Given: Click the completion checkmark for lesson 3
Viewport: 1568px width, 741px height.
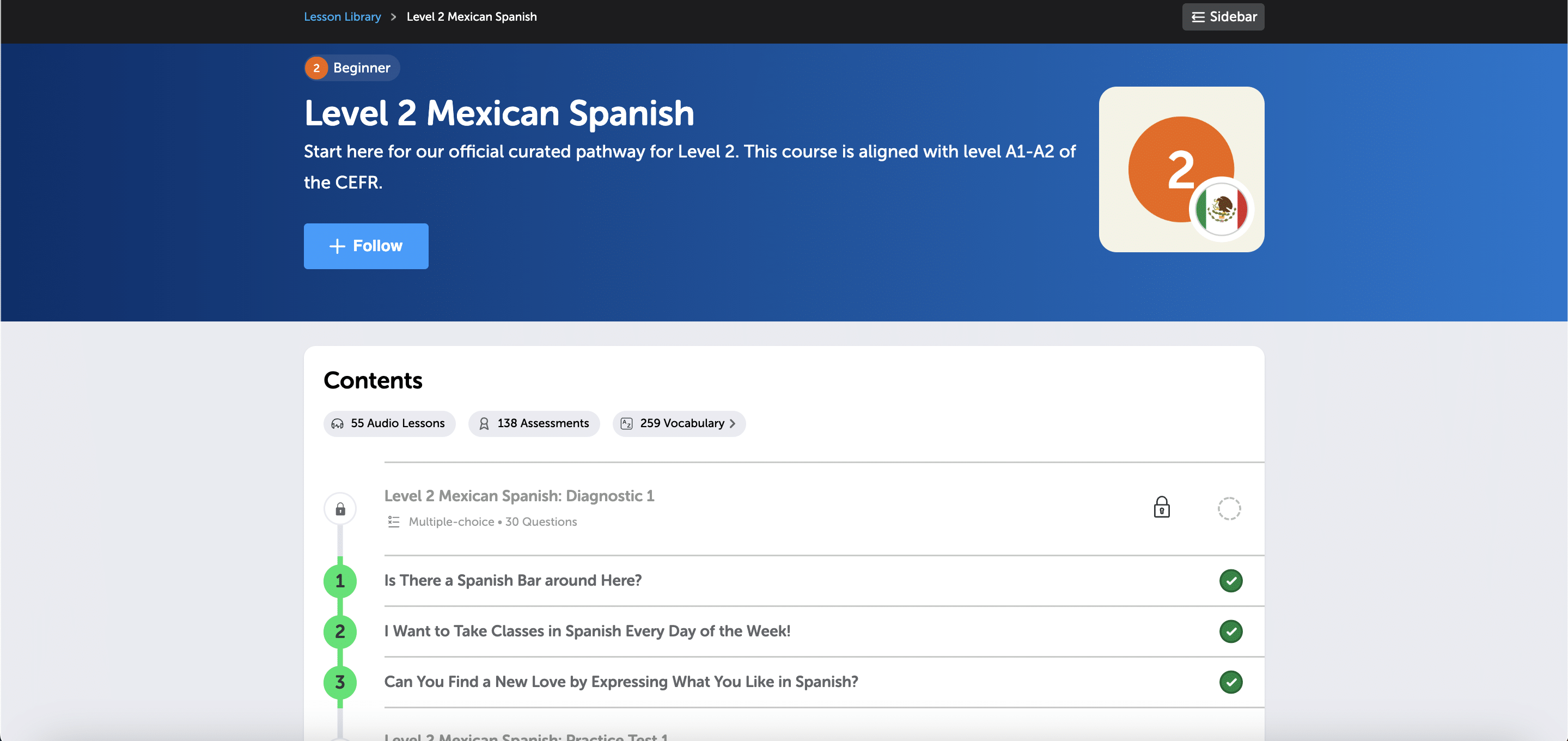Looking at the screenshot, I should 1231,681.
